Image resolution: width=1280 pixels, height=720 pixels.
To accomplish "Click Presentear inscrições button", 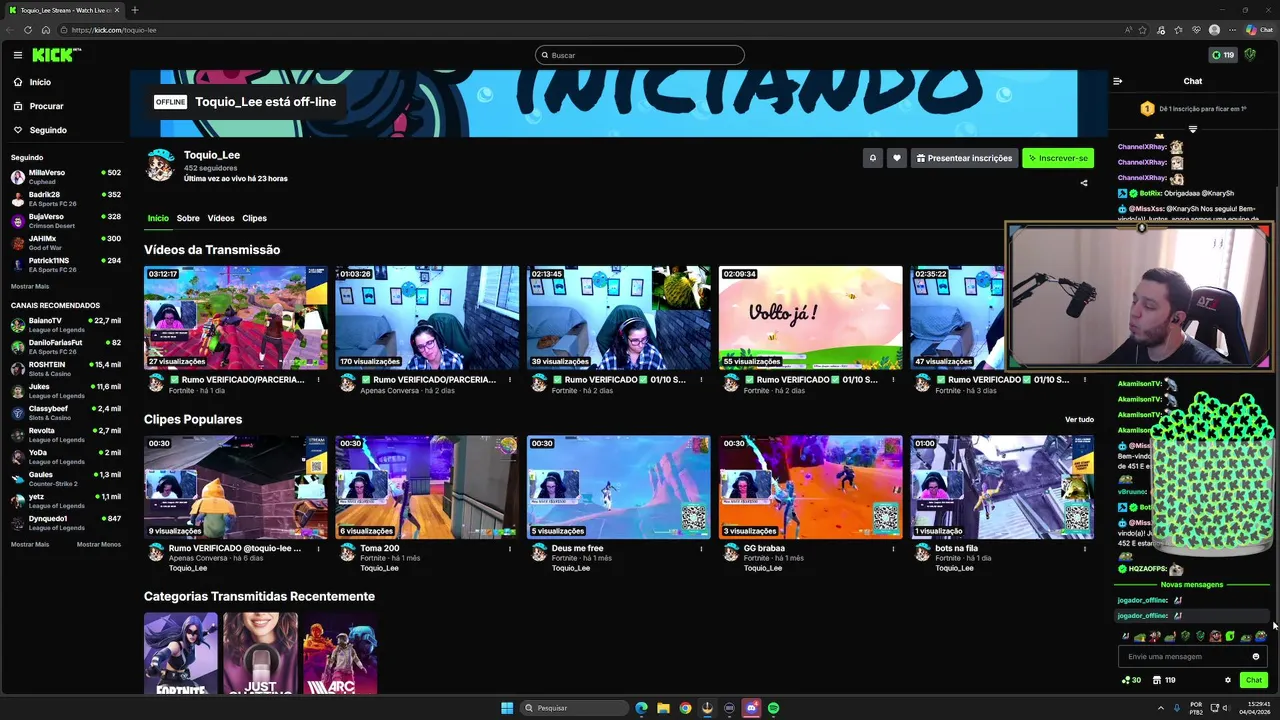I will tap(964, 158).
